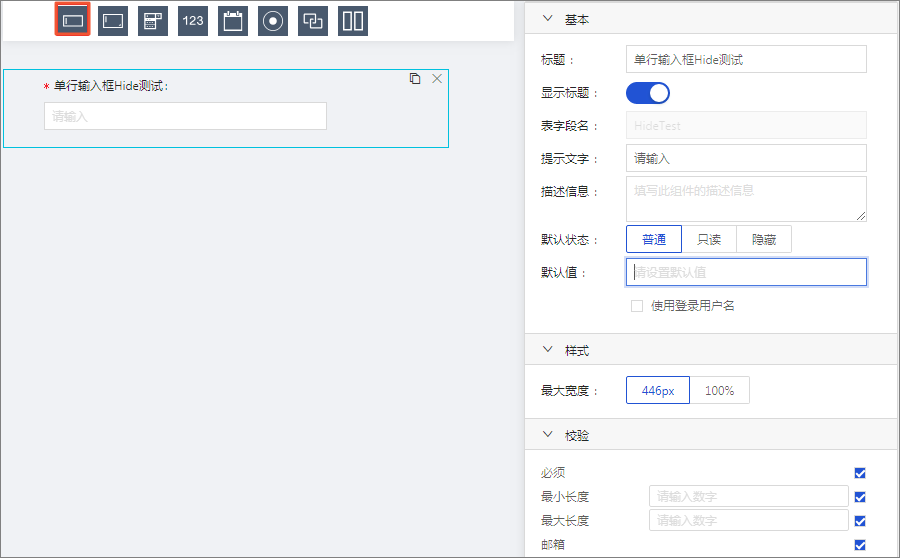Toggle the 显示标题 switch
Image resolution: width=900 pixels, height=558 pixels.
coord(648,93)
